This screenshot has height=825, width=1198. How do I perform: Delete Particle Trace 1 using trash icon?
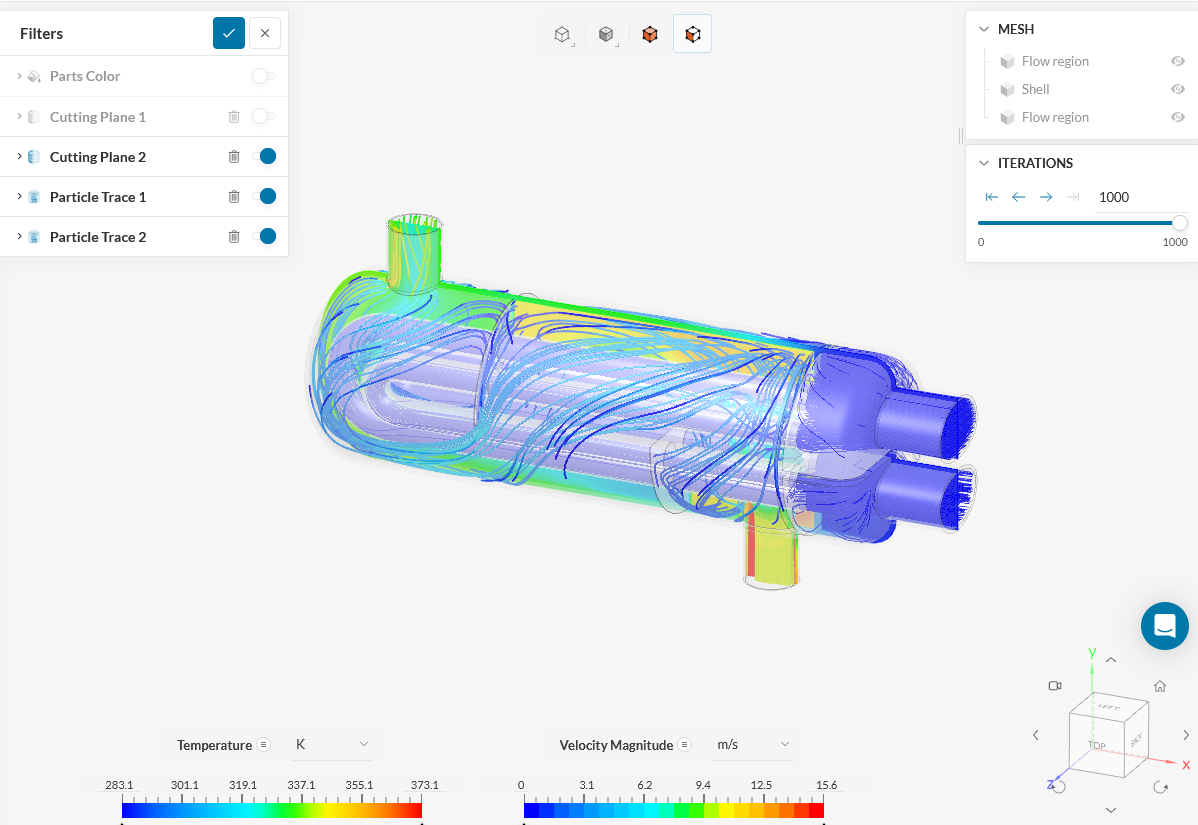click(234, 197)
